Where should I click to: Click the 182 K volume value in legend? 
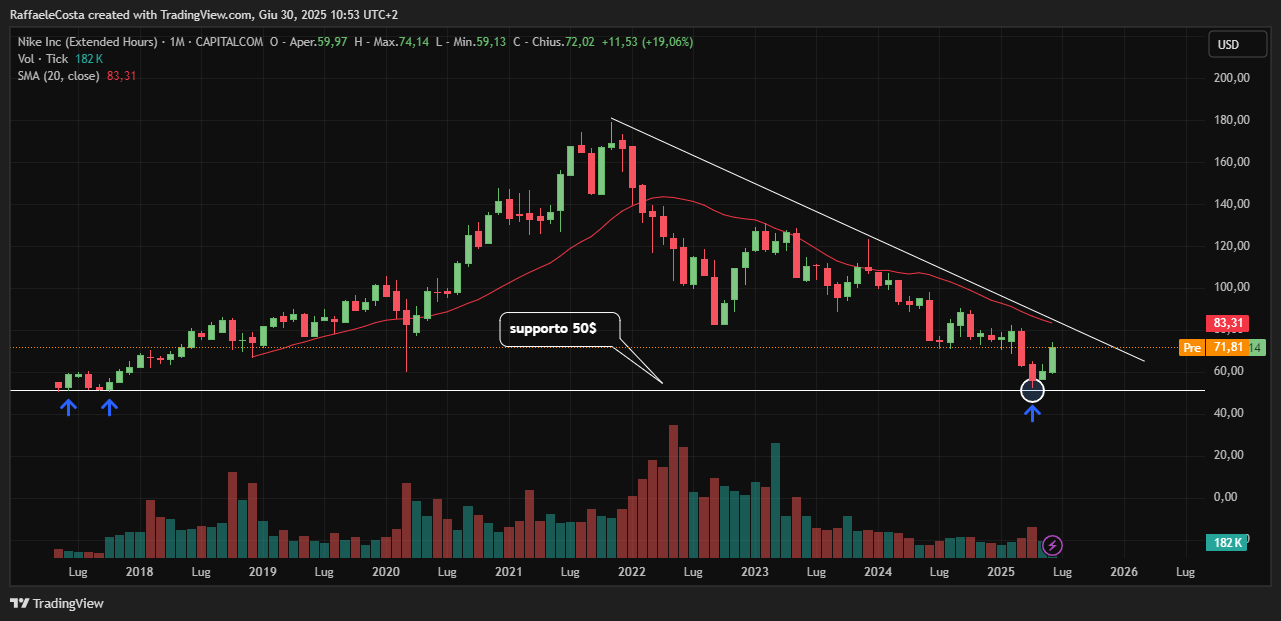tap(89, 59)
